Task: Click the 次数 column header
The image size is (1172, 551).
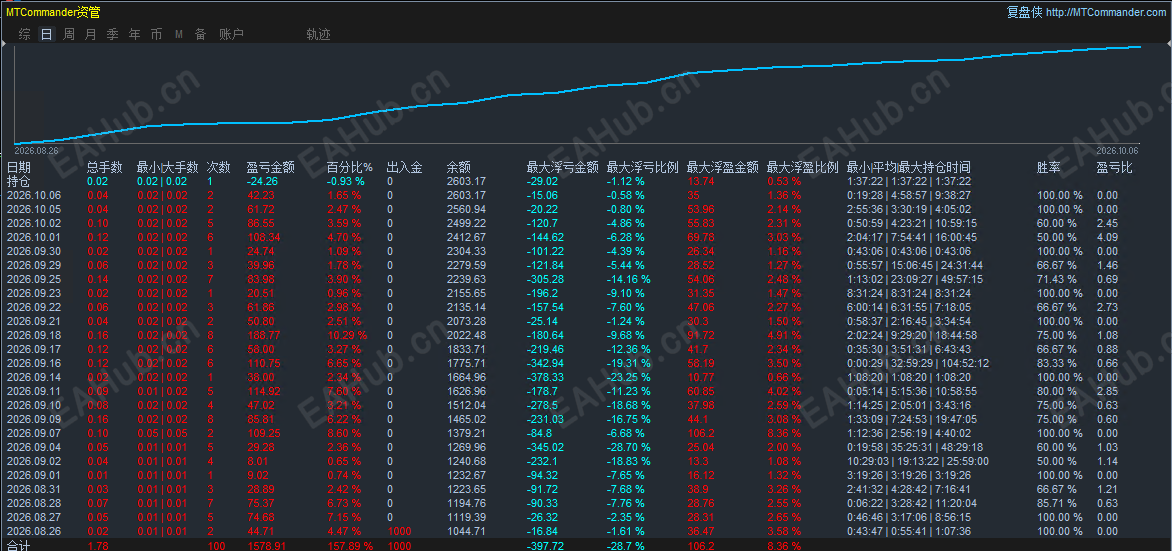Action: pyautogui.click(x=218, y=167)
